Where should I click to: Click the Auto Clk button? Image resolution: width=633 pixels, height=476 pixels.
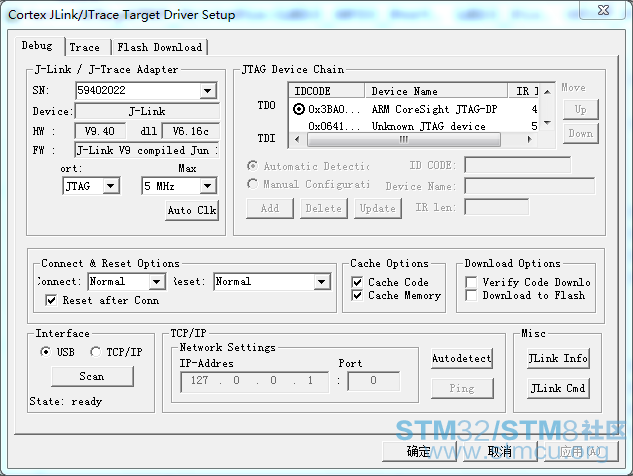[192, 210]
